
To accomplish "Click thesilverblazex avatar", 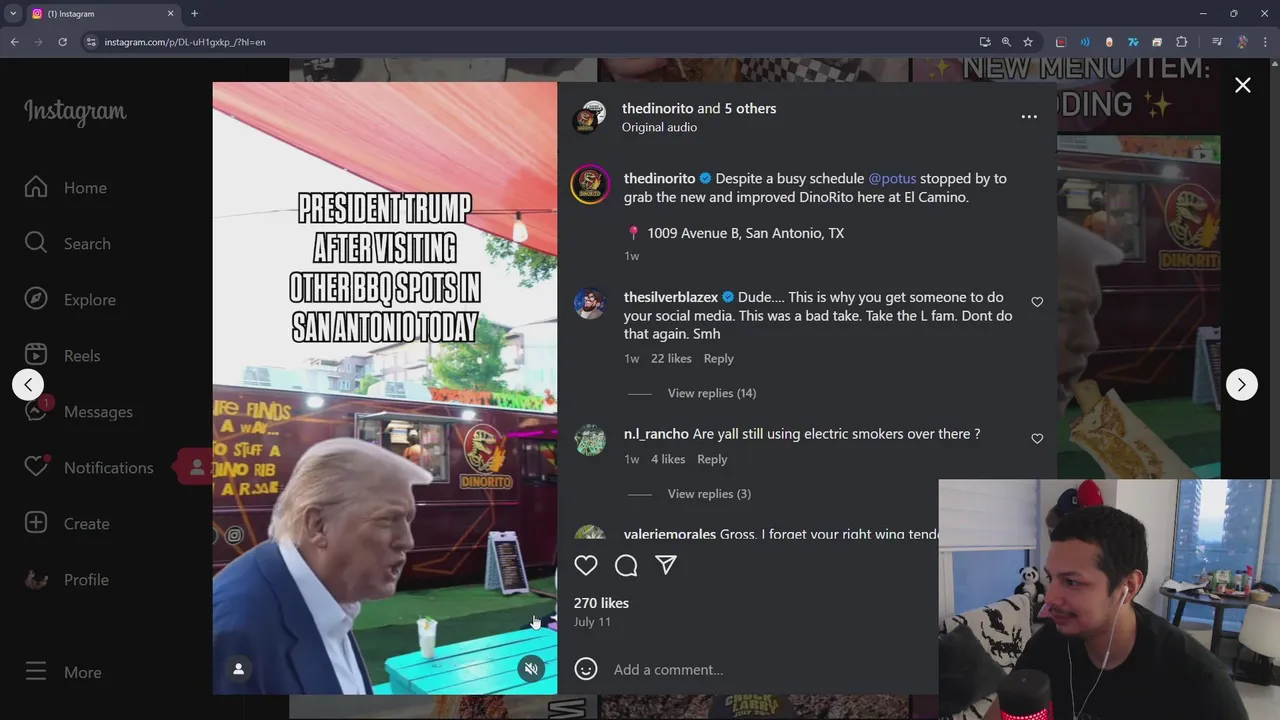I will coord(590,304).
